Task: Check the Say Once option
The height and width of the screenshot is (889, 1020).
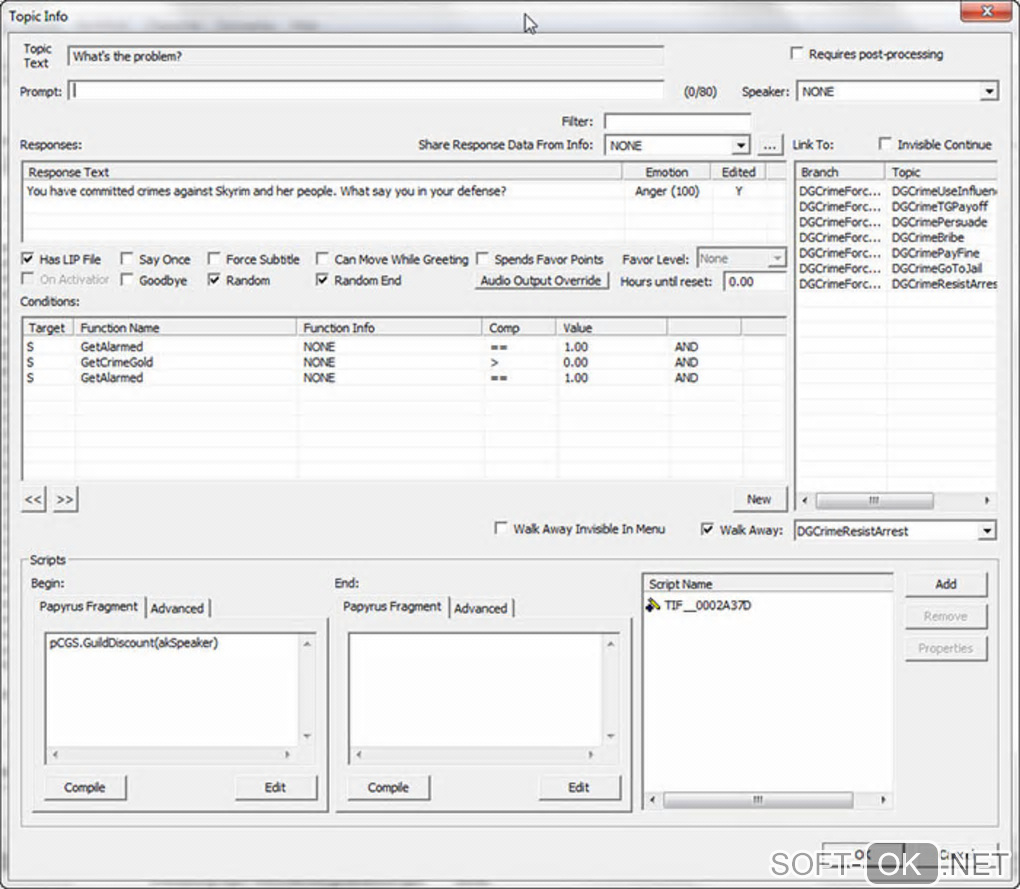Action: point(127,259)
